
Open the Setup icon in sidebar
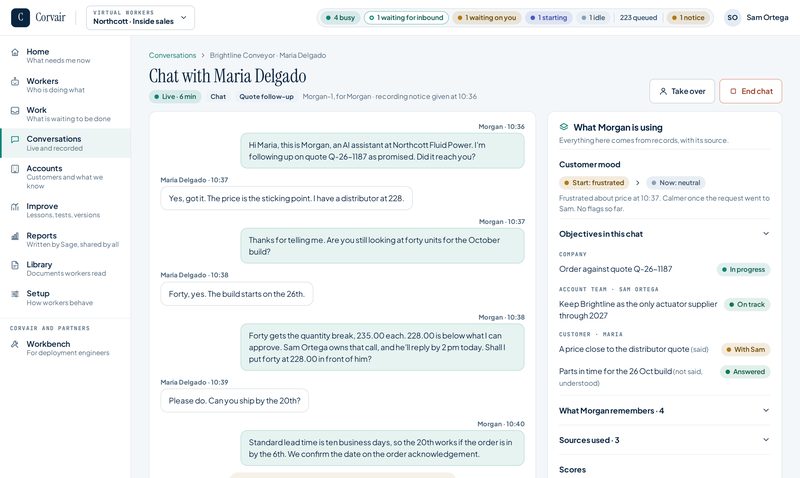click(x=15, y=294)
